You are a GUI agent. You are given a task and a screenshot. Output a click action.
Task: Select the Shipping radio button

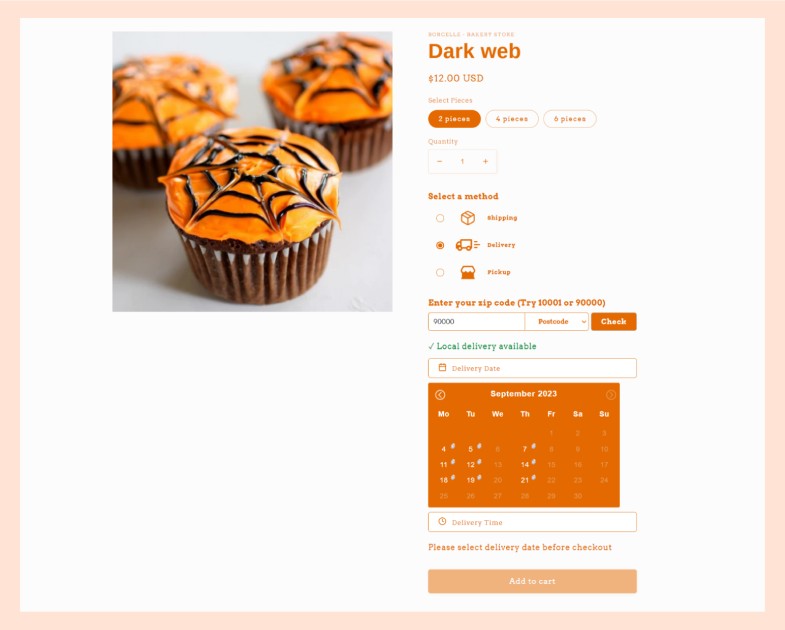[x=440, y=218]
